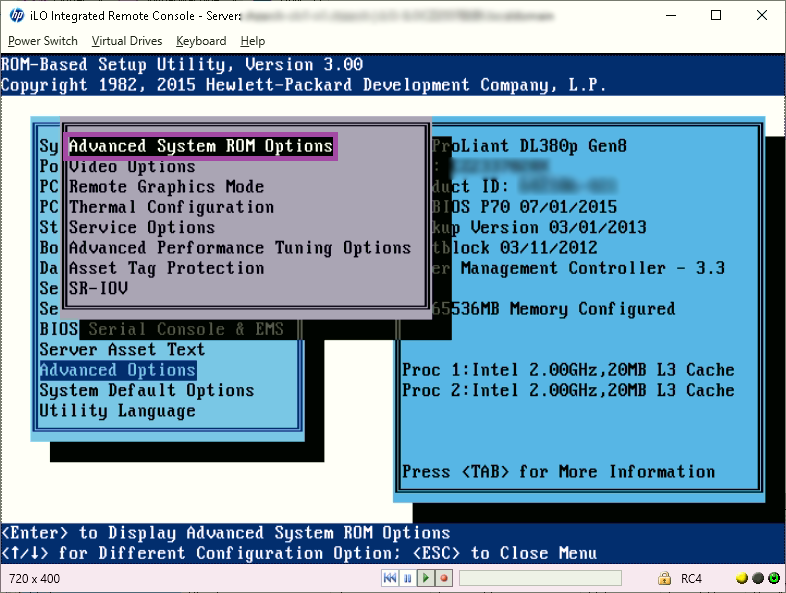The height and width of the screenshot is (593, 786).
Task: Select SR-IOV entry
Action: (98, 288)
